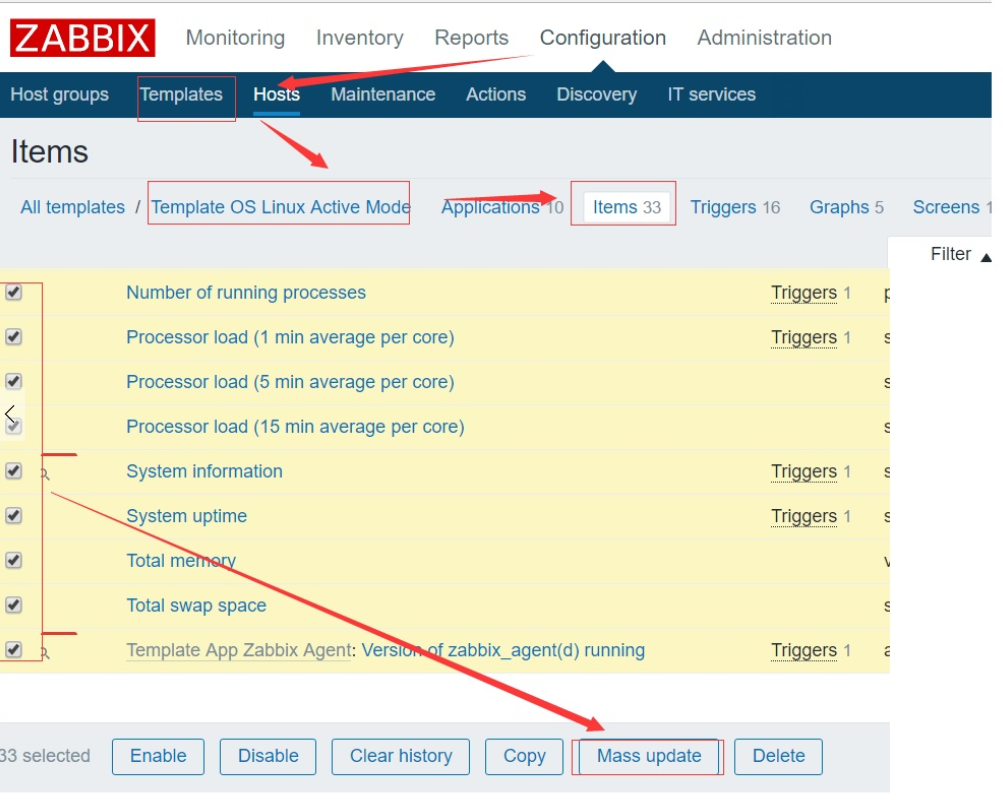Switch to Applications tab
The width and height of the screenshot is (1003, 801).
coord(491,207)
